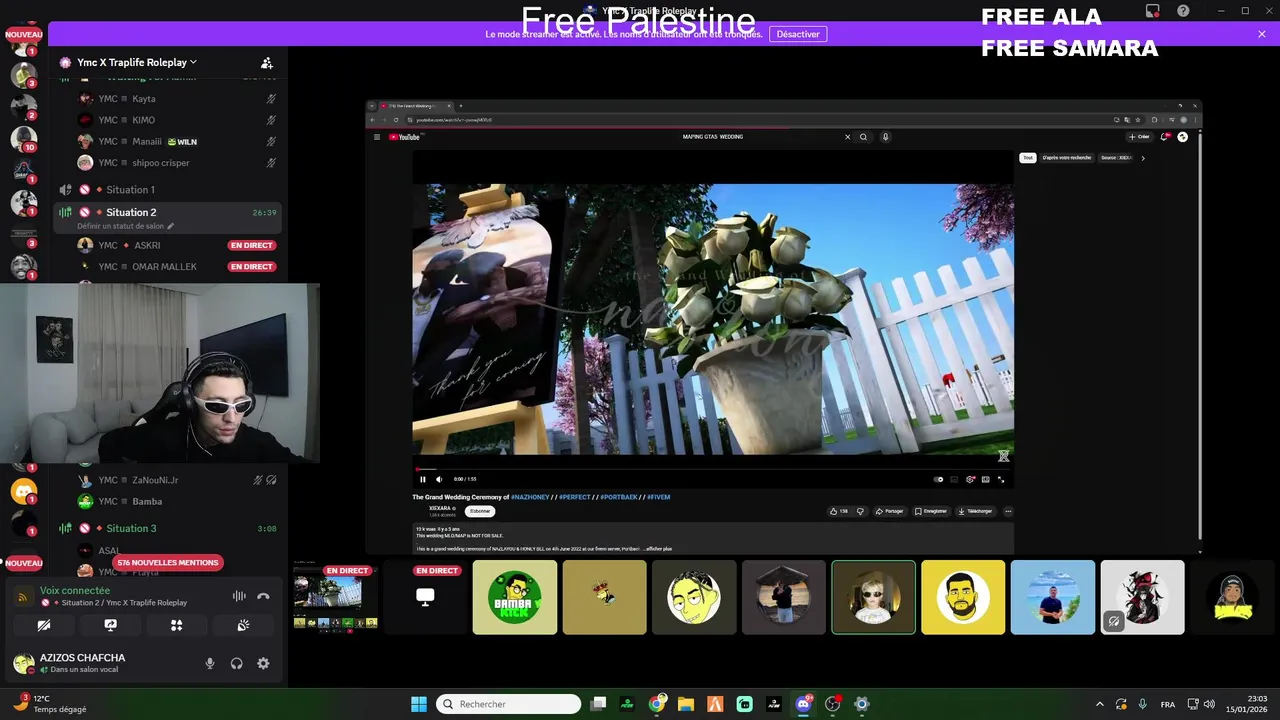Open YouTube notifications bell
This screenshot has width=1280, height=720.
tap(1164, 137)
